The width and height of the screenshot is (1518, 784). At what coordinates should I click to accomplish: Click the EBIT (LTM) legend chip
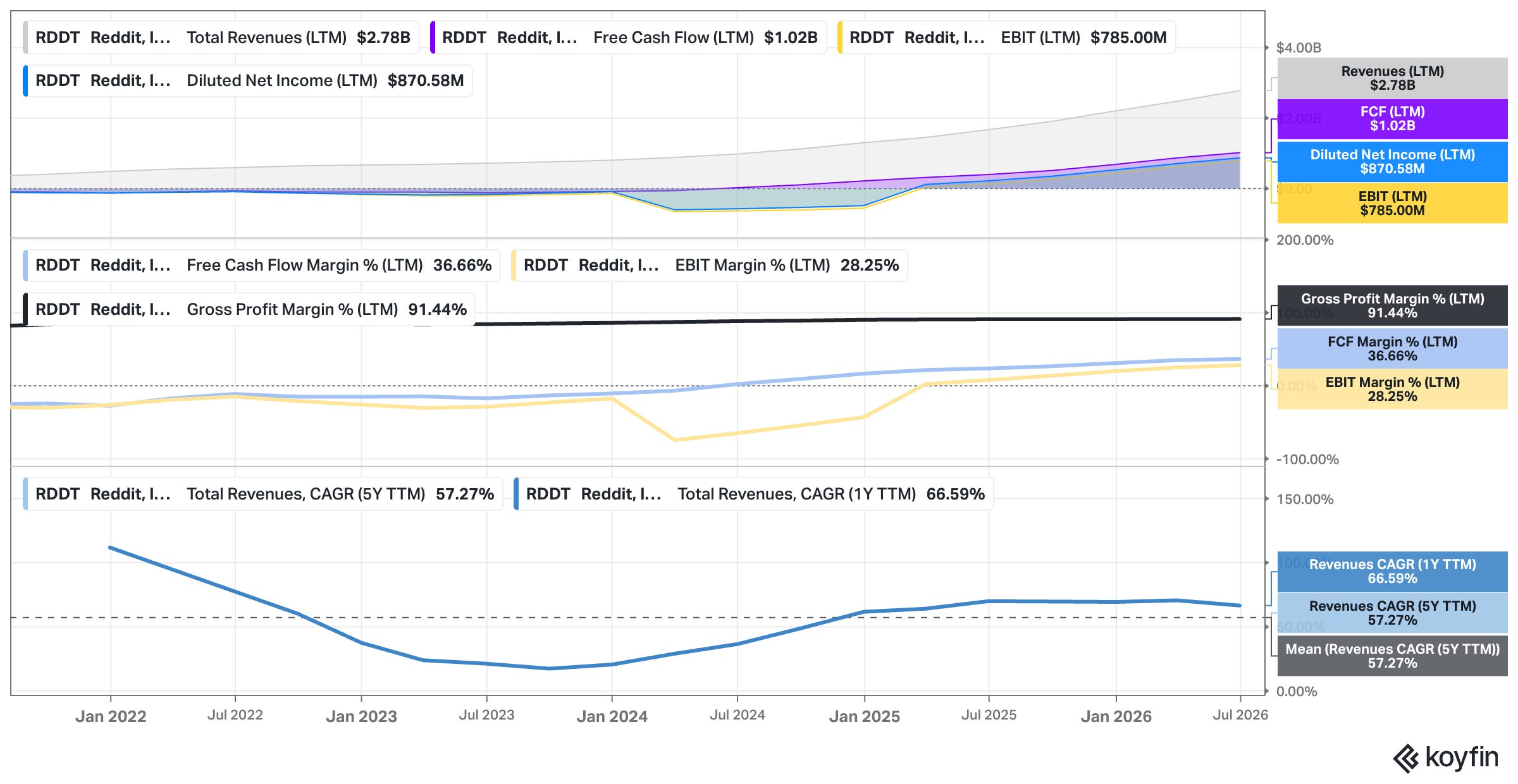click(1006, 37)
